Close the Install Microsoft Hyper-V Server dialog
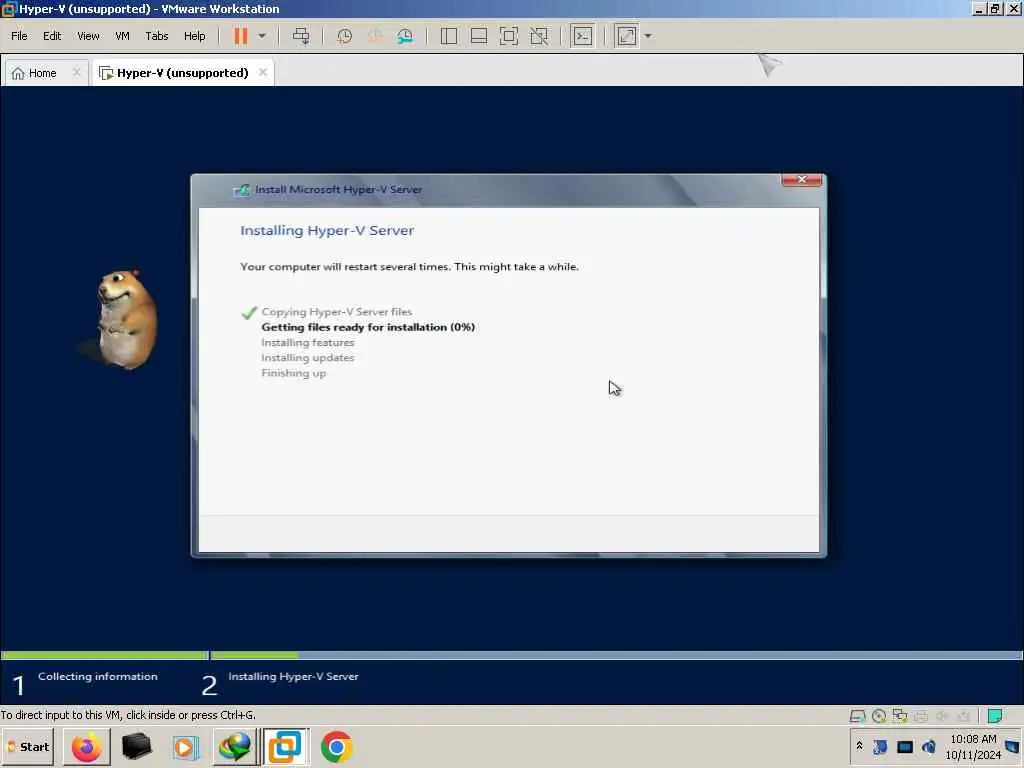Image resolution: width=1024 pixels, height=768 pixels. point(801,180)
